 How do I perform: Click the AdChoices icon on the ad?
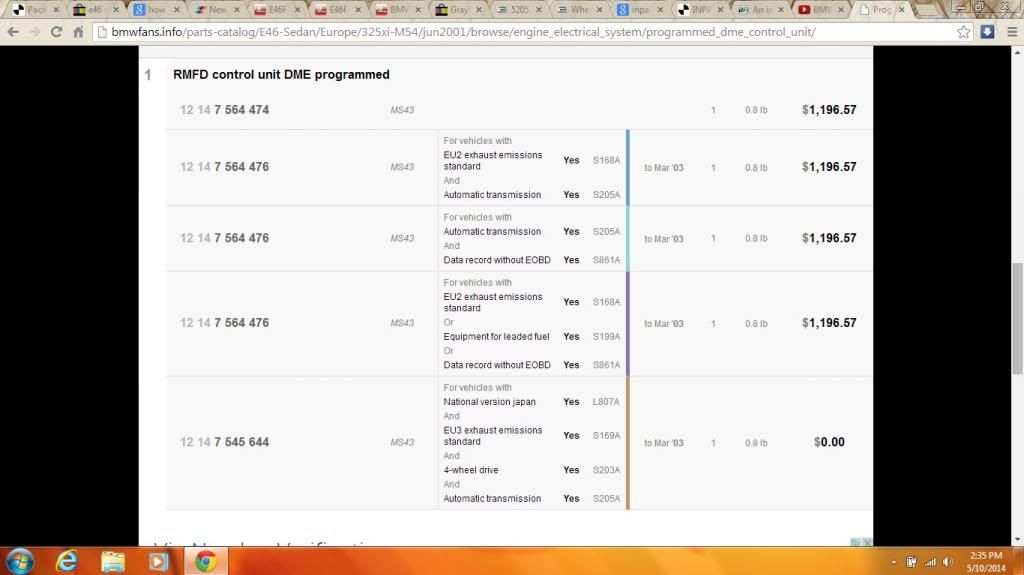pos(856,542)
